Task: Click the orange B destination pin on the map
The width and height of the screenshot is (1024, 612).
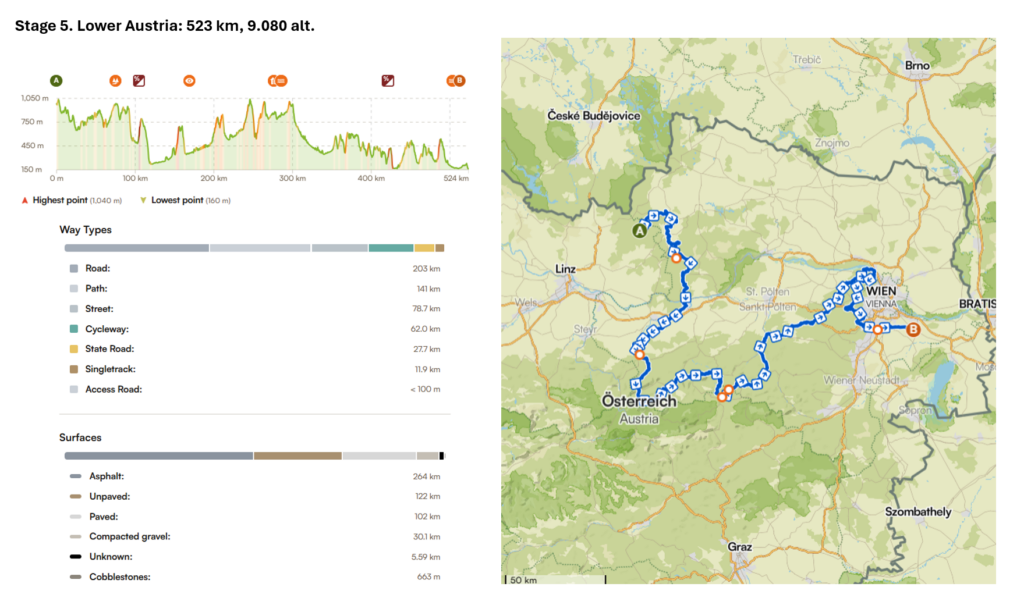Action: coord(912,327)
